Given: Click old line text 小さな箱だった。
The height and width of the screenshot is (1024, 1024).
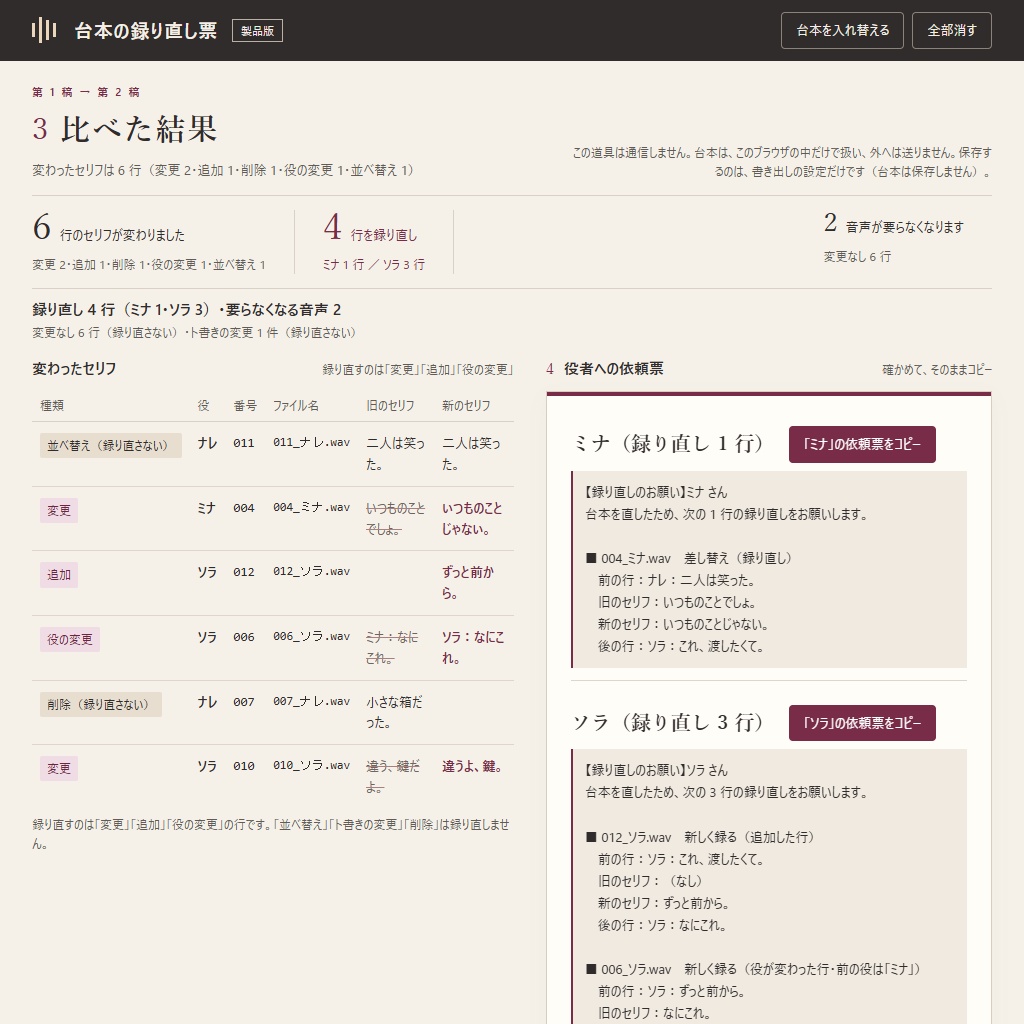Looking at the screenshot, I should pos(394,712).
